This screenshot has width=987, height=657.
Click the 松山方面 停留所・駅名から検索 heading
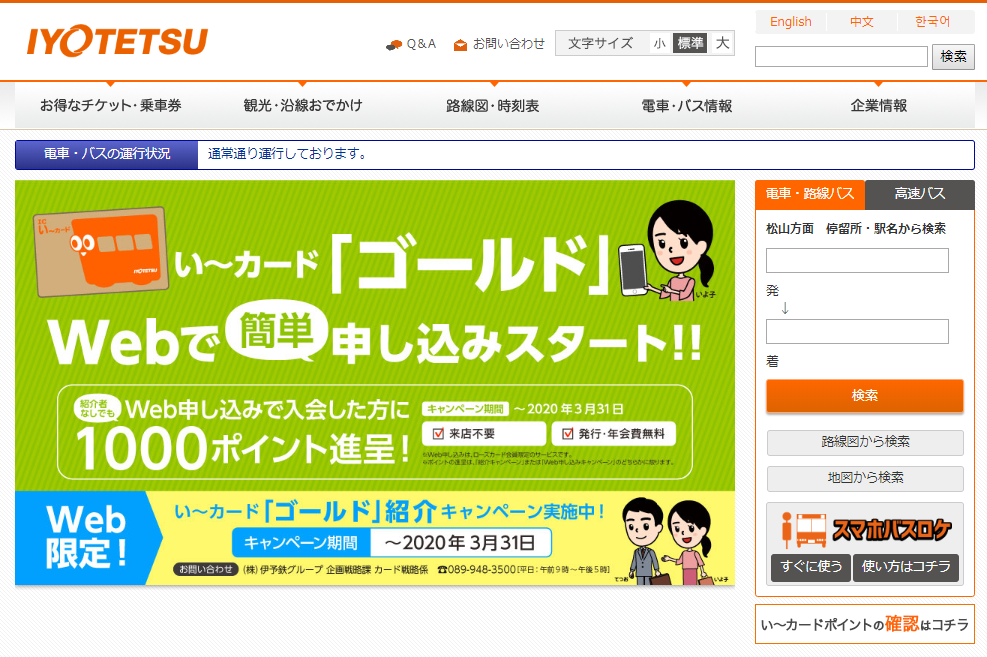click(x=856, y=229)
